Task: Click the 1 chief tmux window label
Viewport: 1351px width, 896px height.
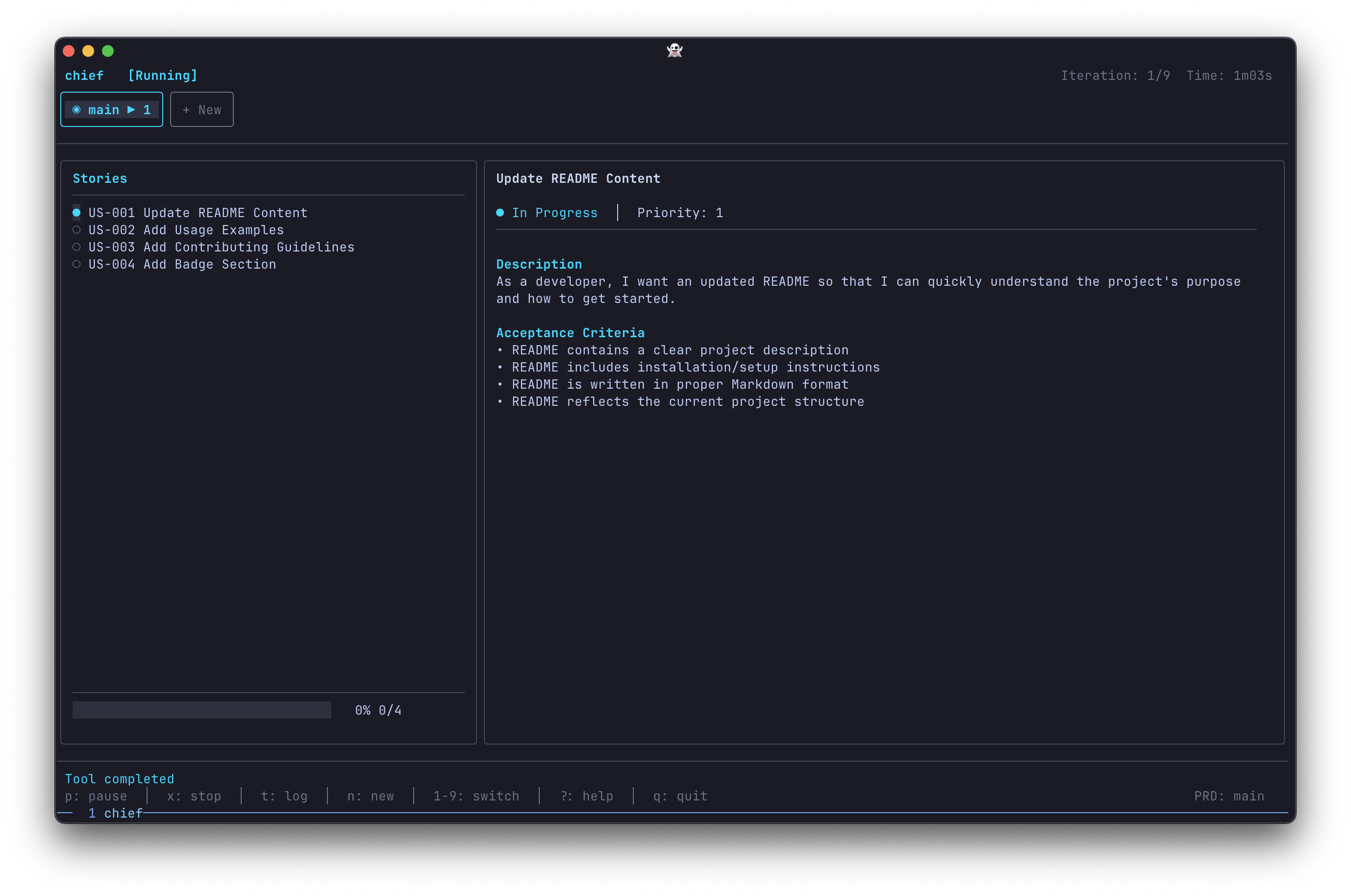Action: tap(115, 813)
